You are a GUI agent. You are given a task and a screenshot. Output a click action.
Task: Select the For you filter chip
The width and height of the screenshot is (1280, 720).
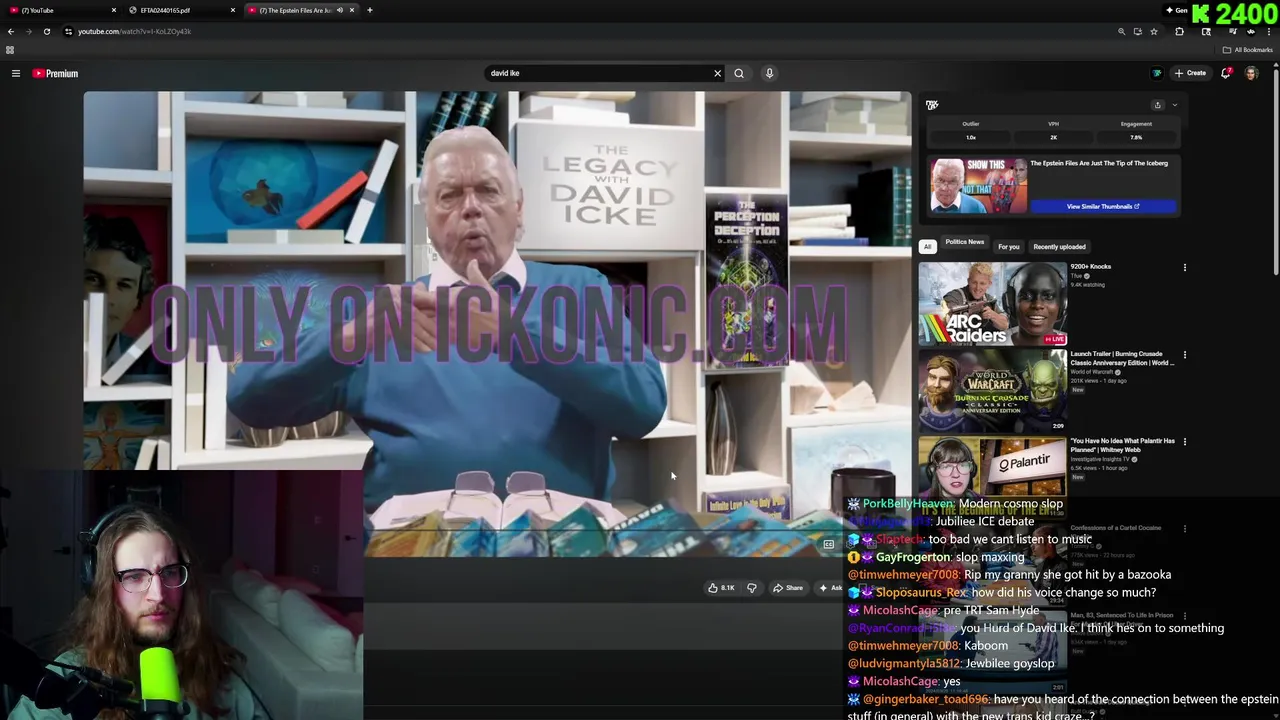tap(1008, 247)
